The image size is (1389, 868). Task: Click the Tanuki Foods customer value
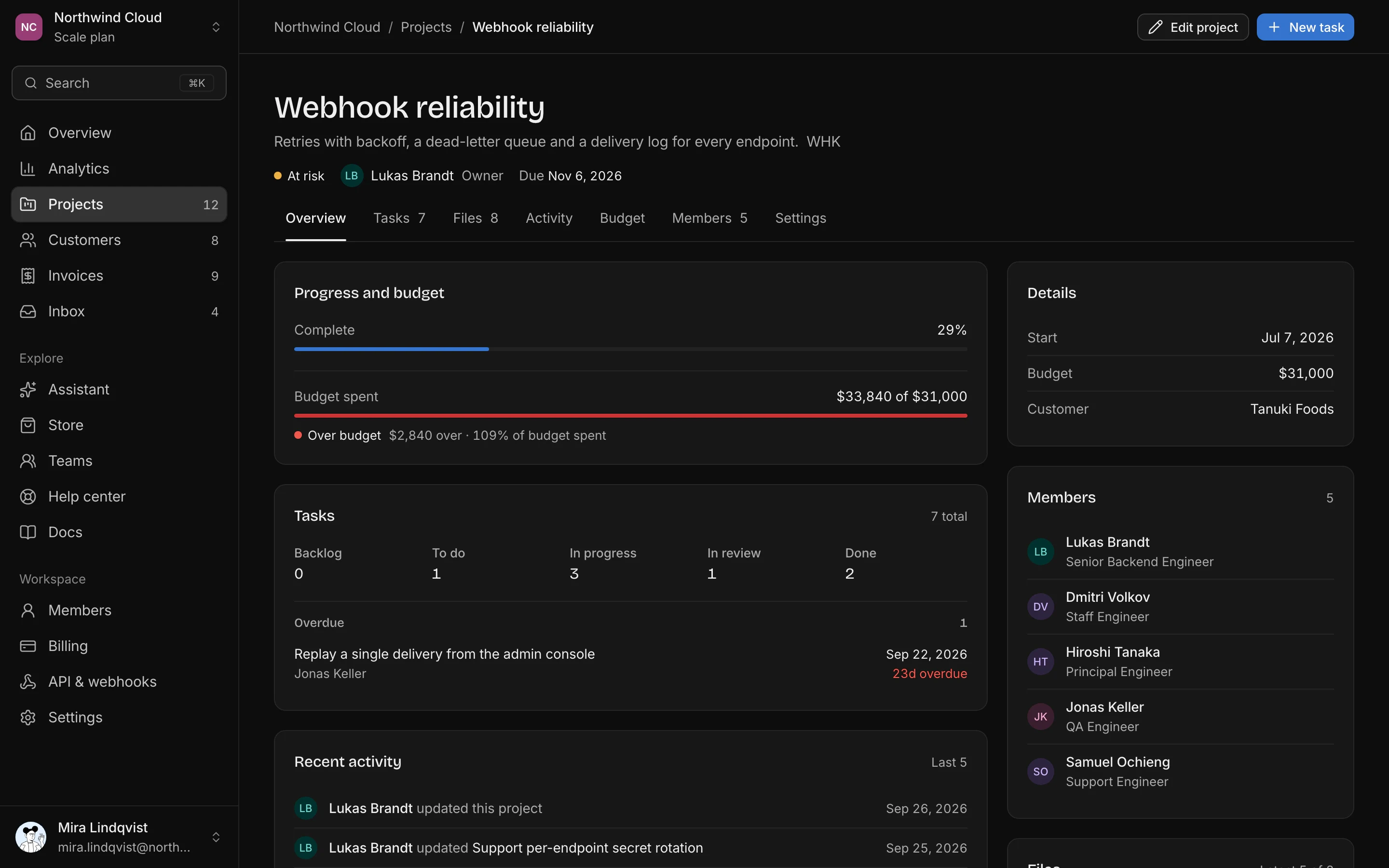[x=1292, y=409]
